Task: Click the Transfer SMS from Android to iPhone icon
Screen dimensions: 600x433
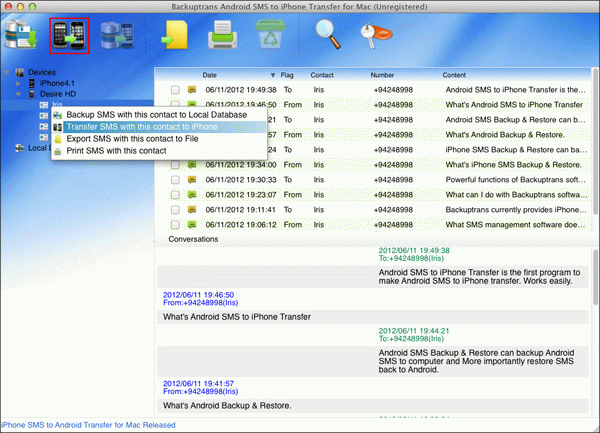Action: [x=69, y=35]
